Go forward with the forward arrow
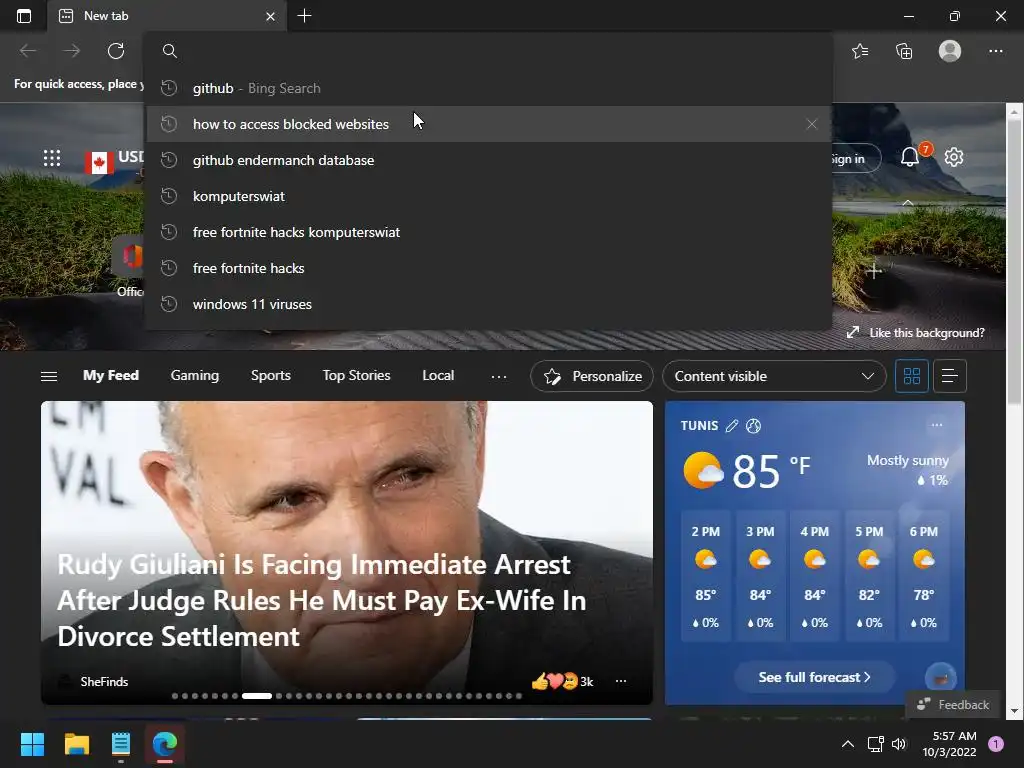This screenshot has width=1024, height=768. coord(72,51)
